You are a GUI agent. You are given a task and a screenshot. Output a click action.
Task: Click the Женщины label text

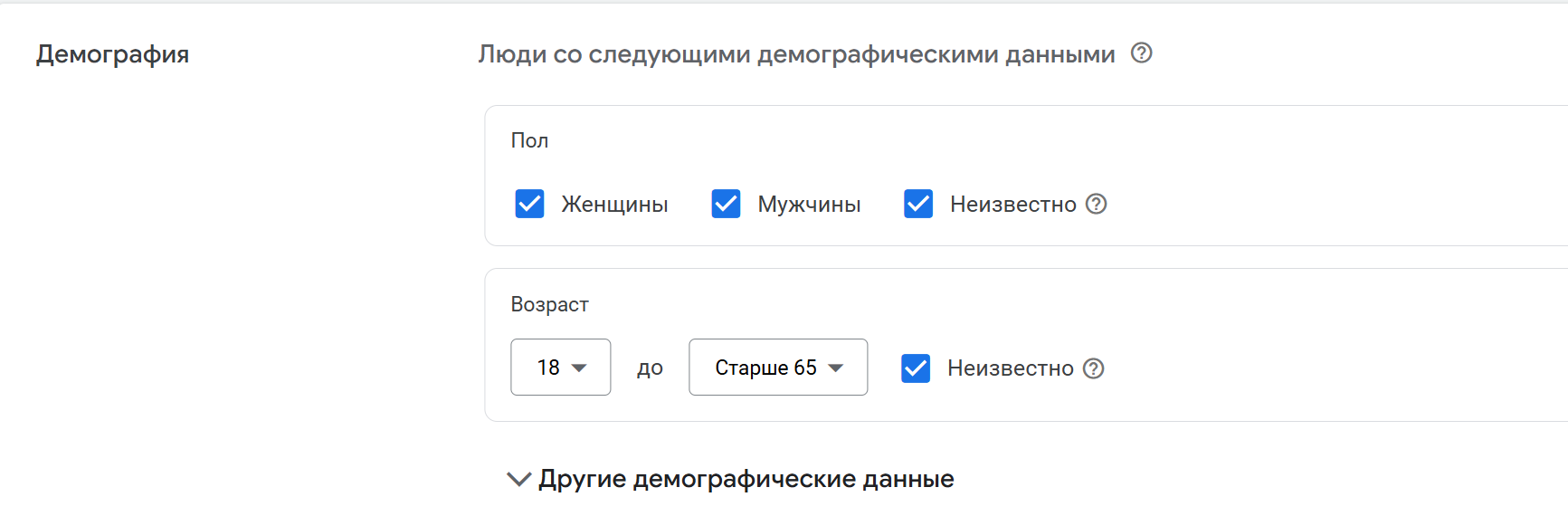[x=614, y=205]
